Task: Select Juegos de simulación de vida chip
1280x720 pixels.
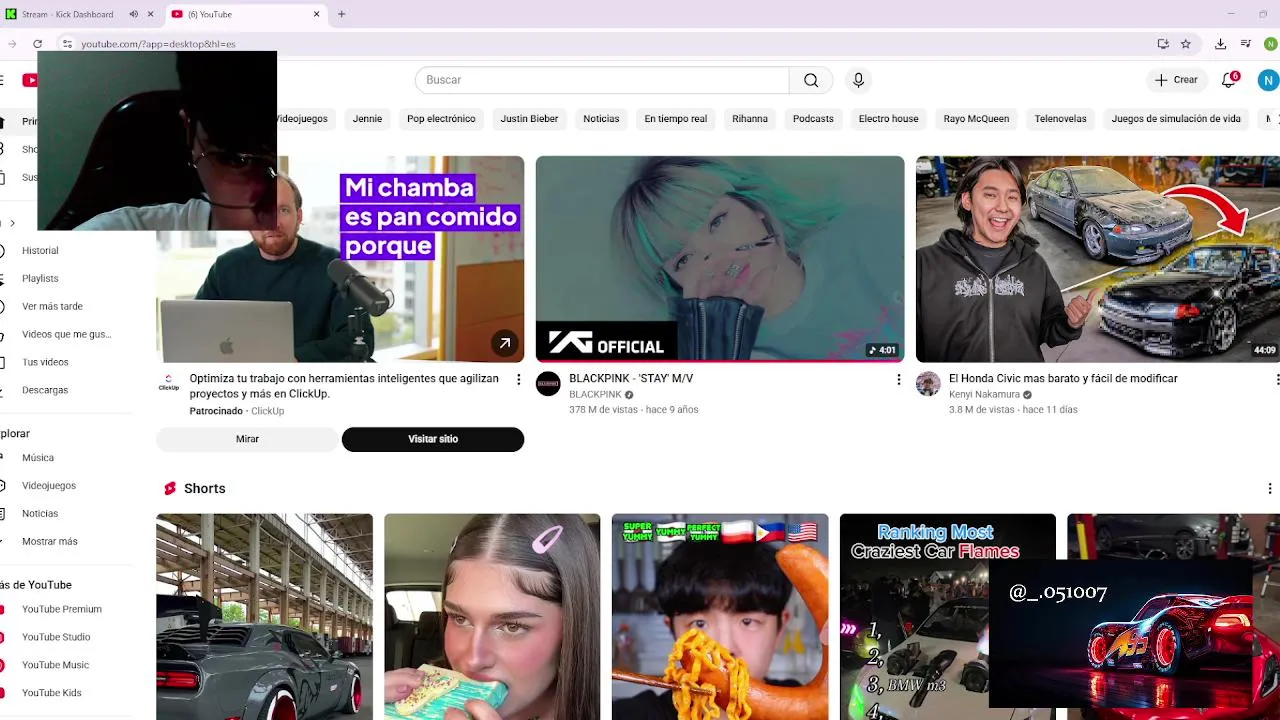Action: pos(1176,119)
